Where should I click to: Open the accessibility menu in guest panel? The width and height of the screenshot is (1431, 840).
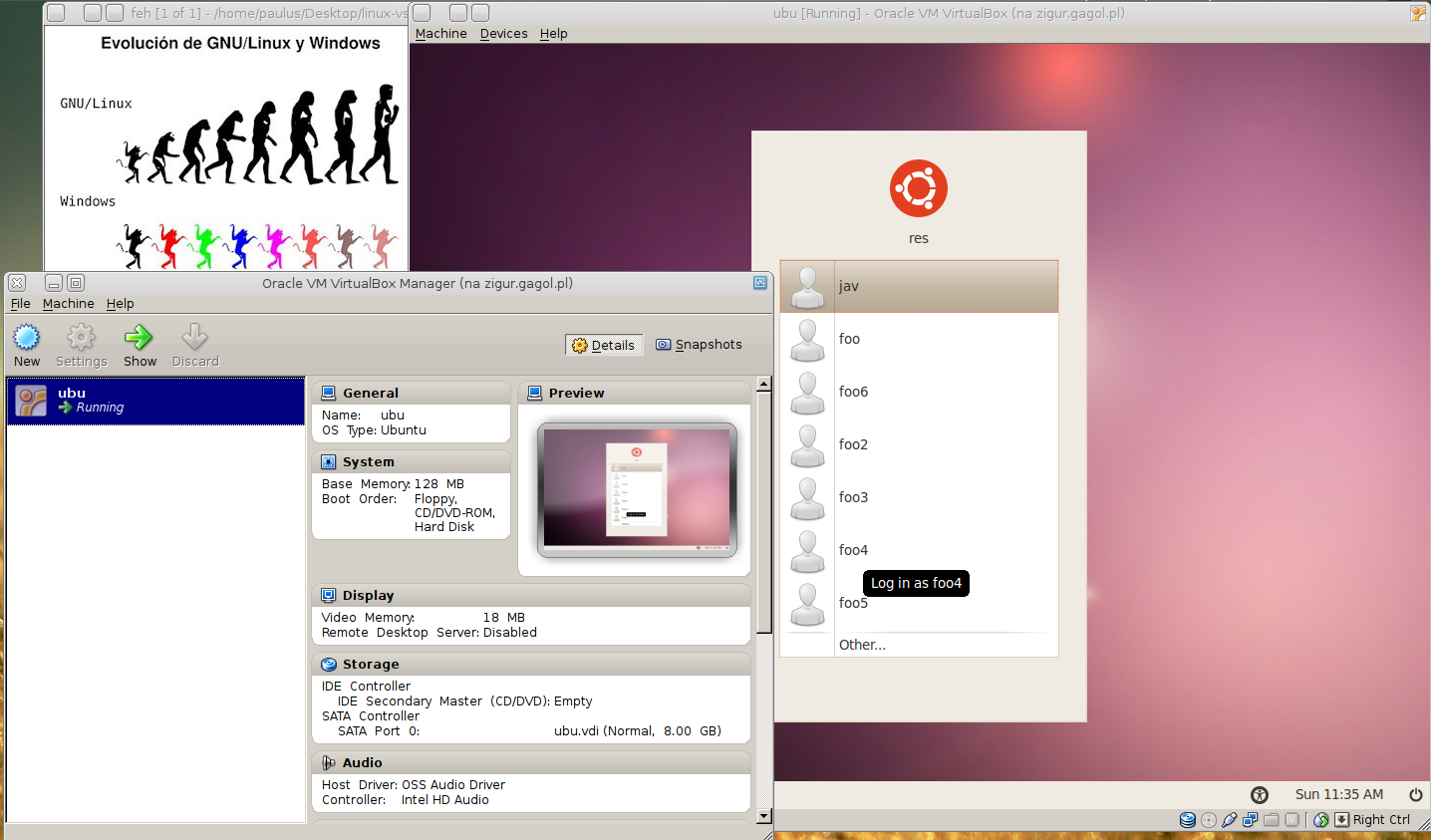pyautogui.click(x=1260, y=794)
